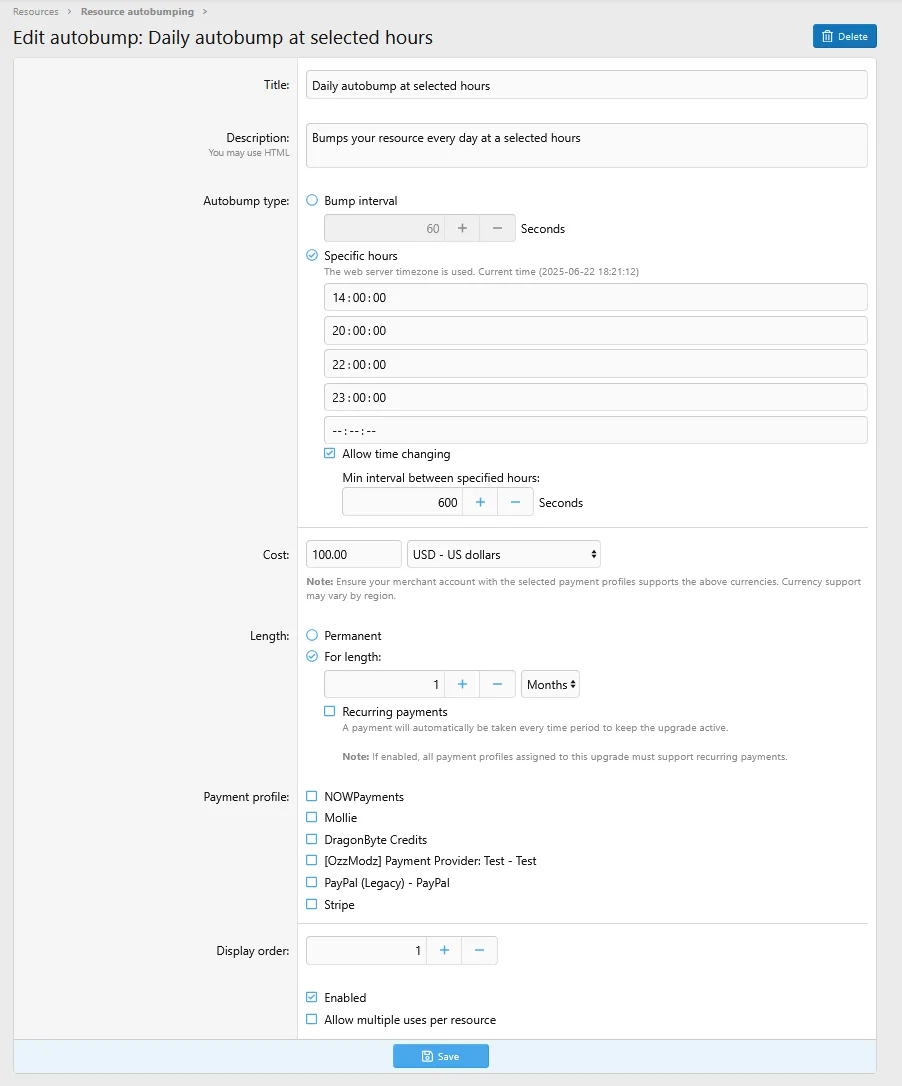Click the empty time field below 23:00:00
Image resolution: width=902 pixels, height=1086 pixels.
595,430
